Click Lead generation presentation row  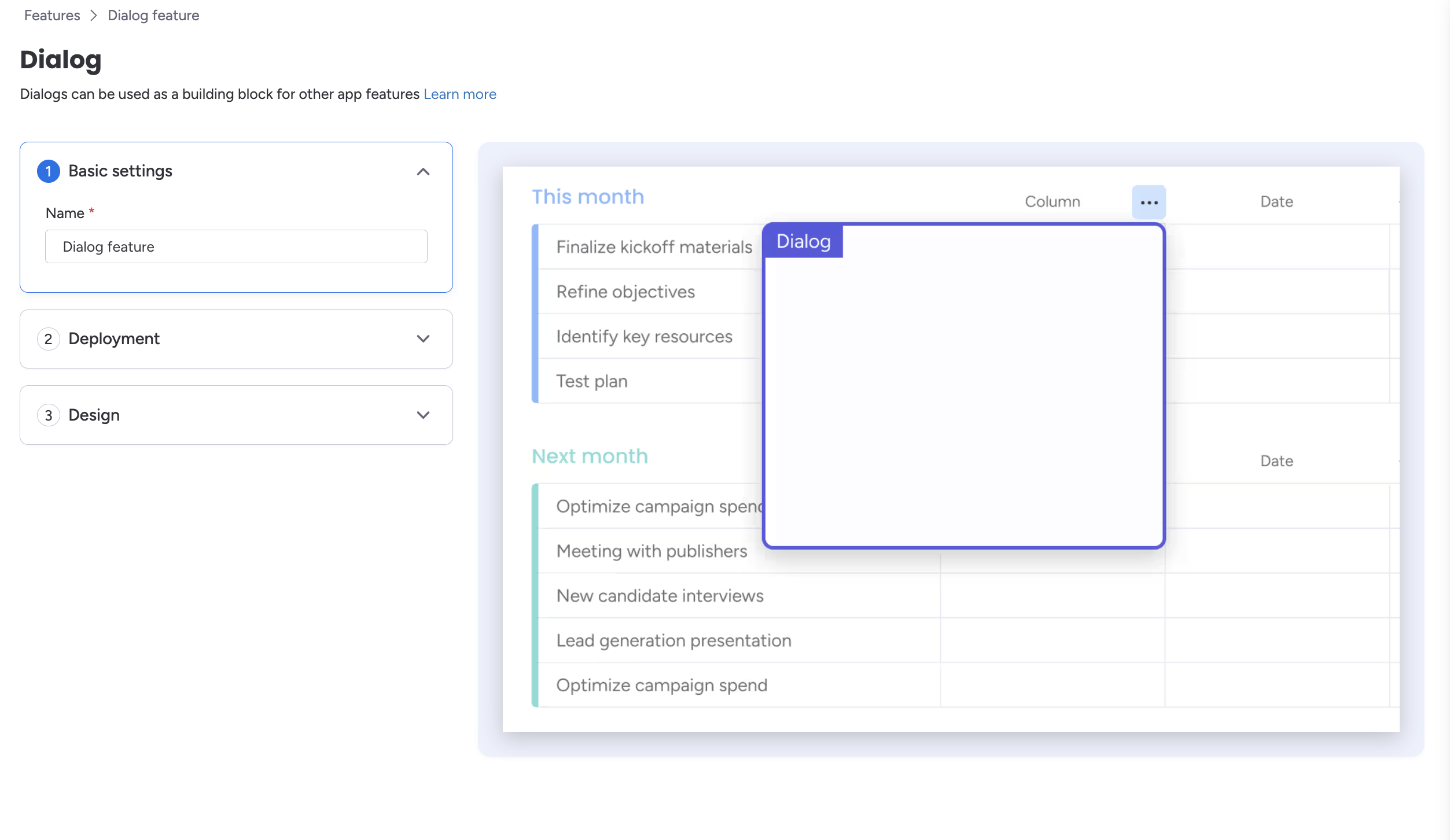coord(674,641)
